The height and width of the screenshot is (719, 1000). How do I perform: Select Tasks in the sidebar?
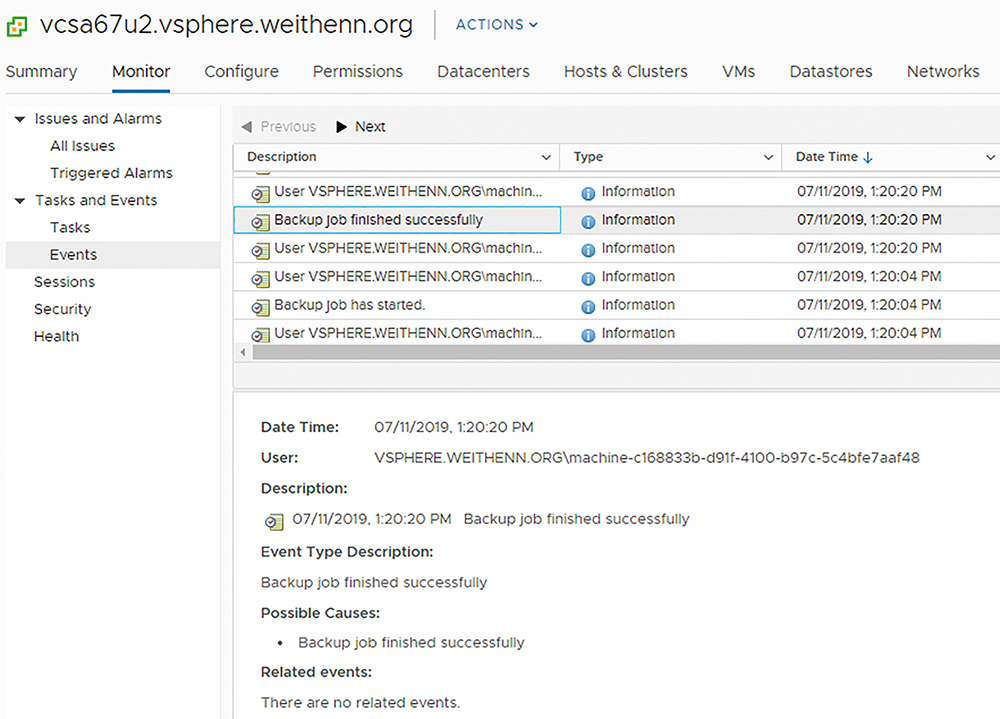coord(70,228)
